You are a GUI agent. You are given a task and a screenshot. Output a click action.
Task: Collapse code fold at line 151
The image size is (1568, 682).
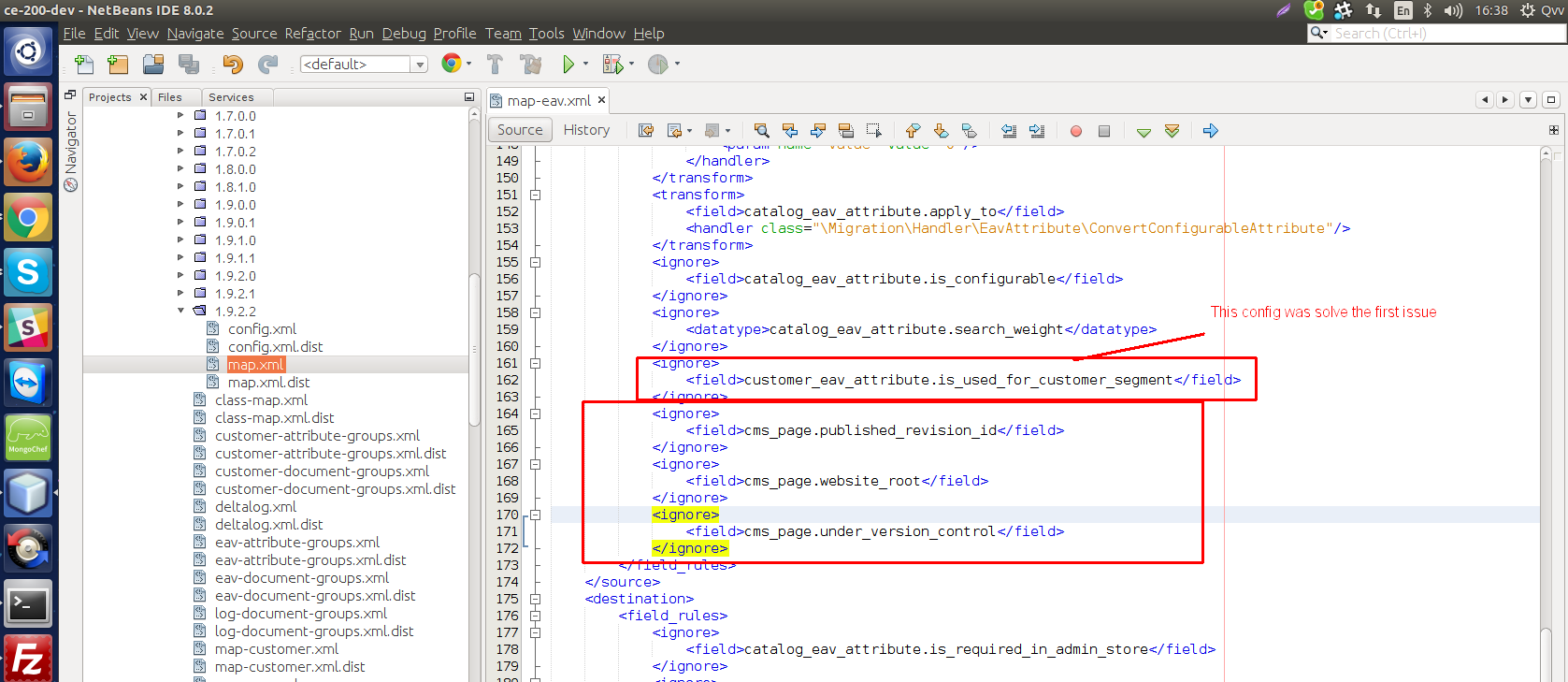tap(536, 195)
